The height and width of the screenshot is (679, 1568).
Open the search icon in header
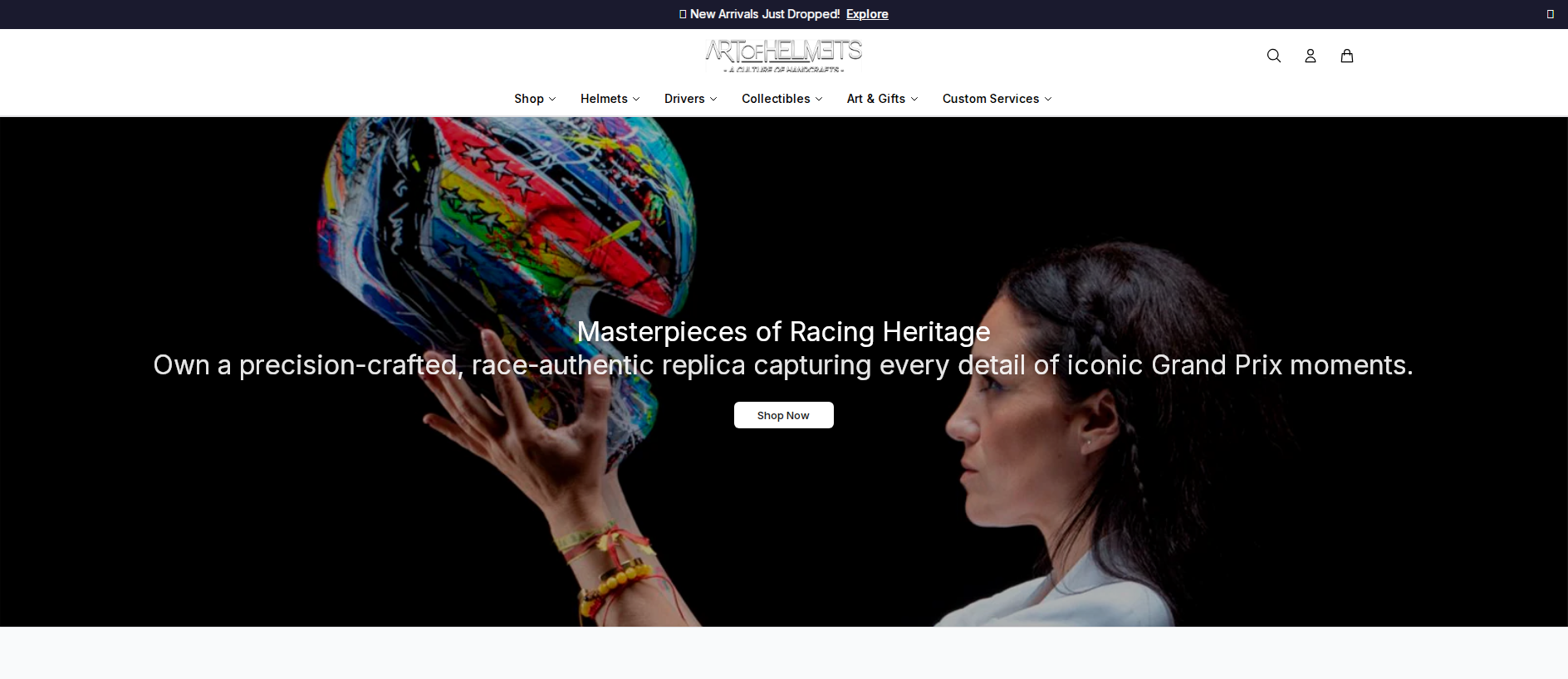click(x=1274, y=56)
